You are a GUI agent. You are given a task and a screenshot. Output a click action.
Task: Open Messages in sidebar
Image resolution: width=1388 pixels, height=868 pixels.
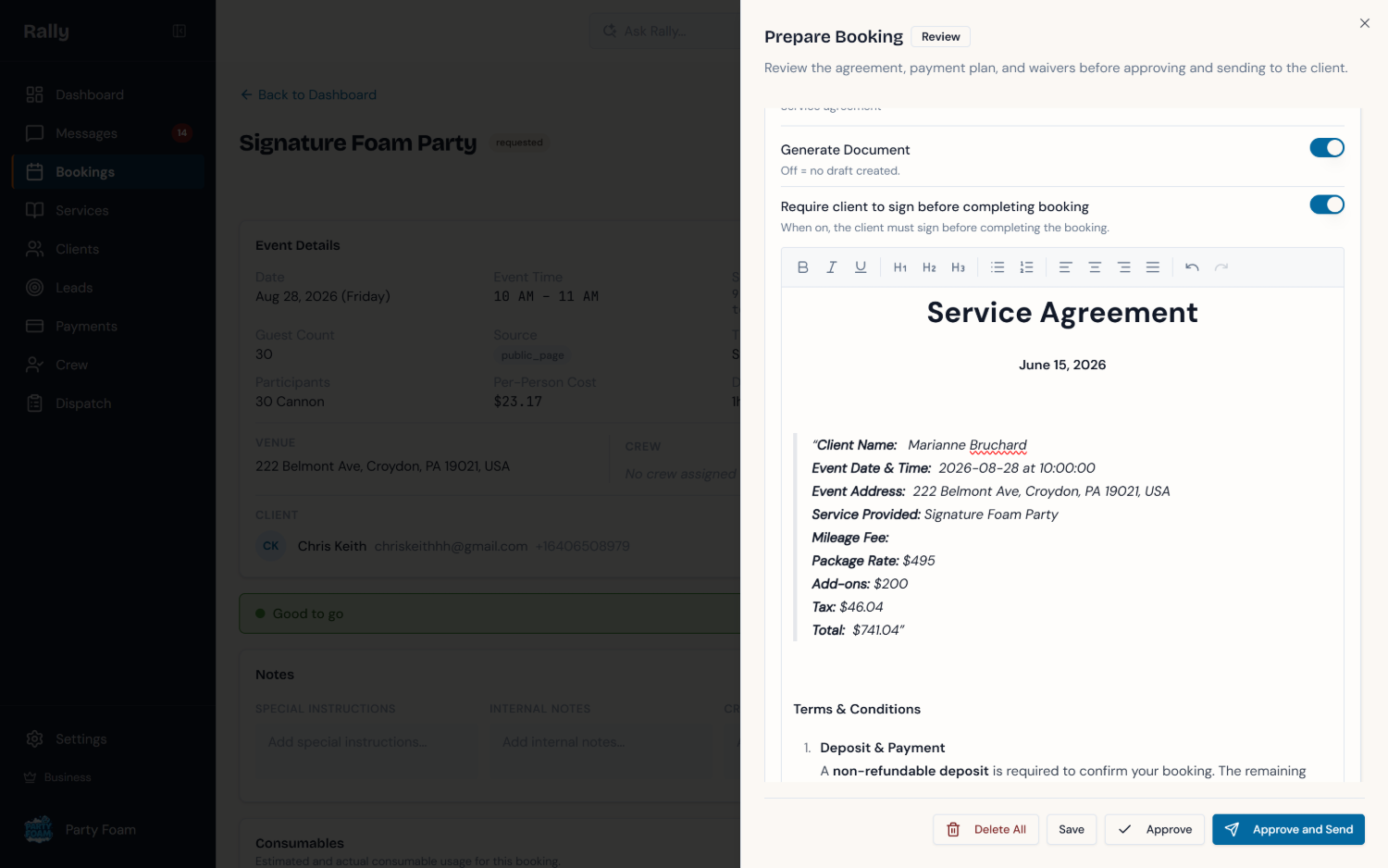pyautogui.click(x=108, y=133)
